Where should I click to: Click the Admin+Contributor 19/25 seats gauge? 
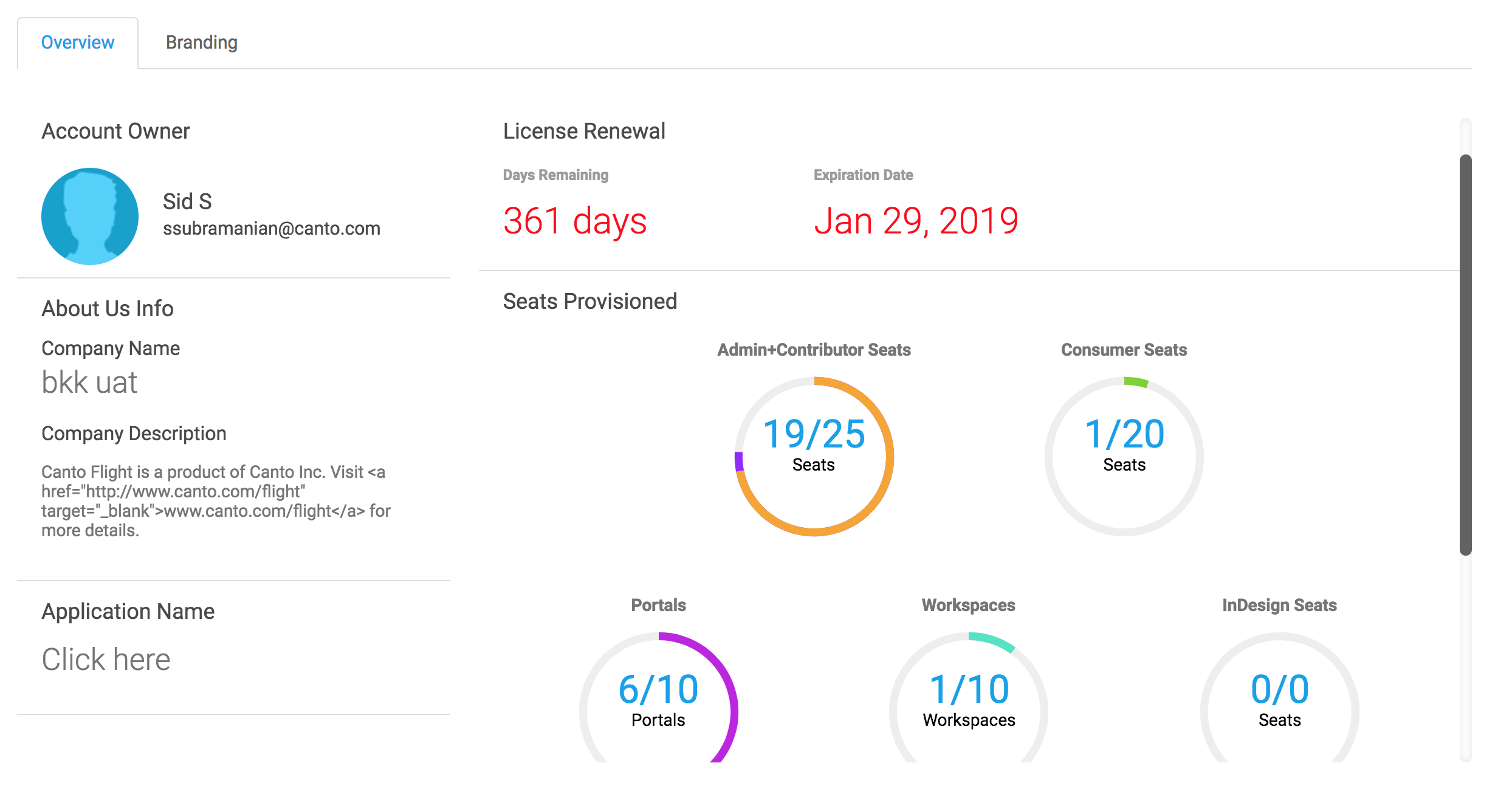click(814, 456)
